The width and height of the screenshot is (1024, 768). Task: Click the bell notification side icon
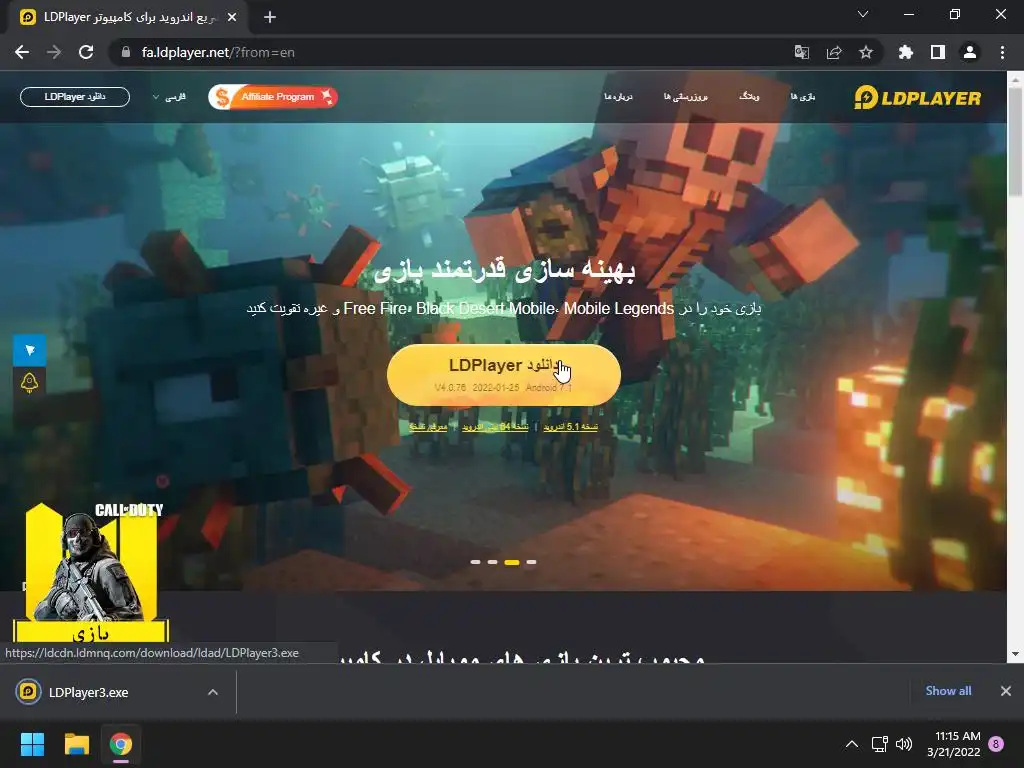29,383
